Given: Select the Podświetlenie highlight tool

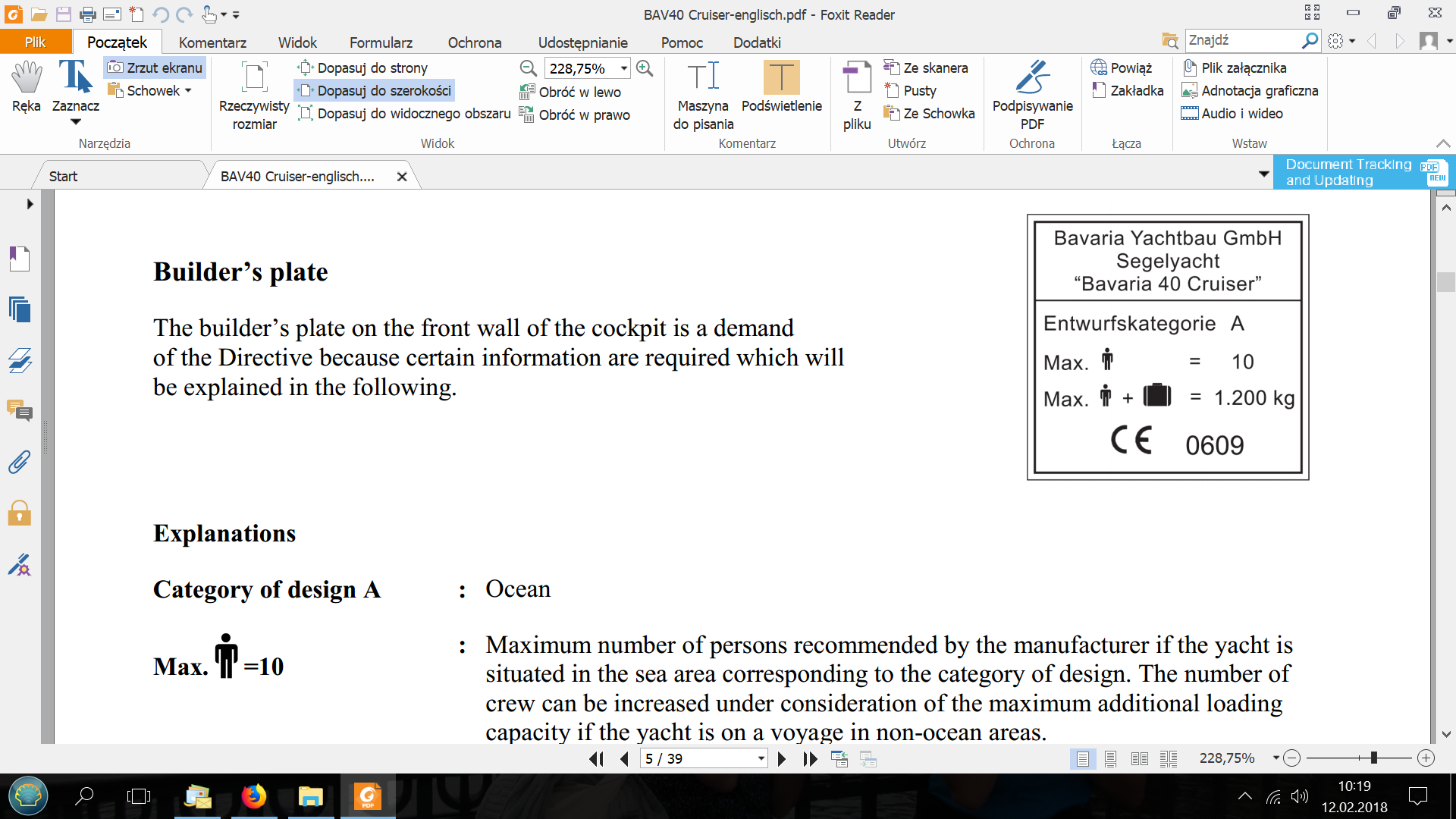Looking at the screenshot, I should 781,87.
